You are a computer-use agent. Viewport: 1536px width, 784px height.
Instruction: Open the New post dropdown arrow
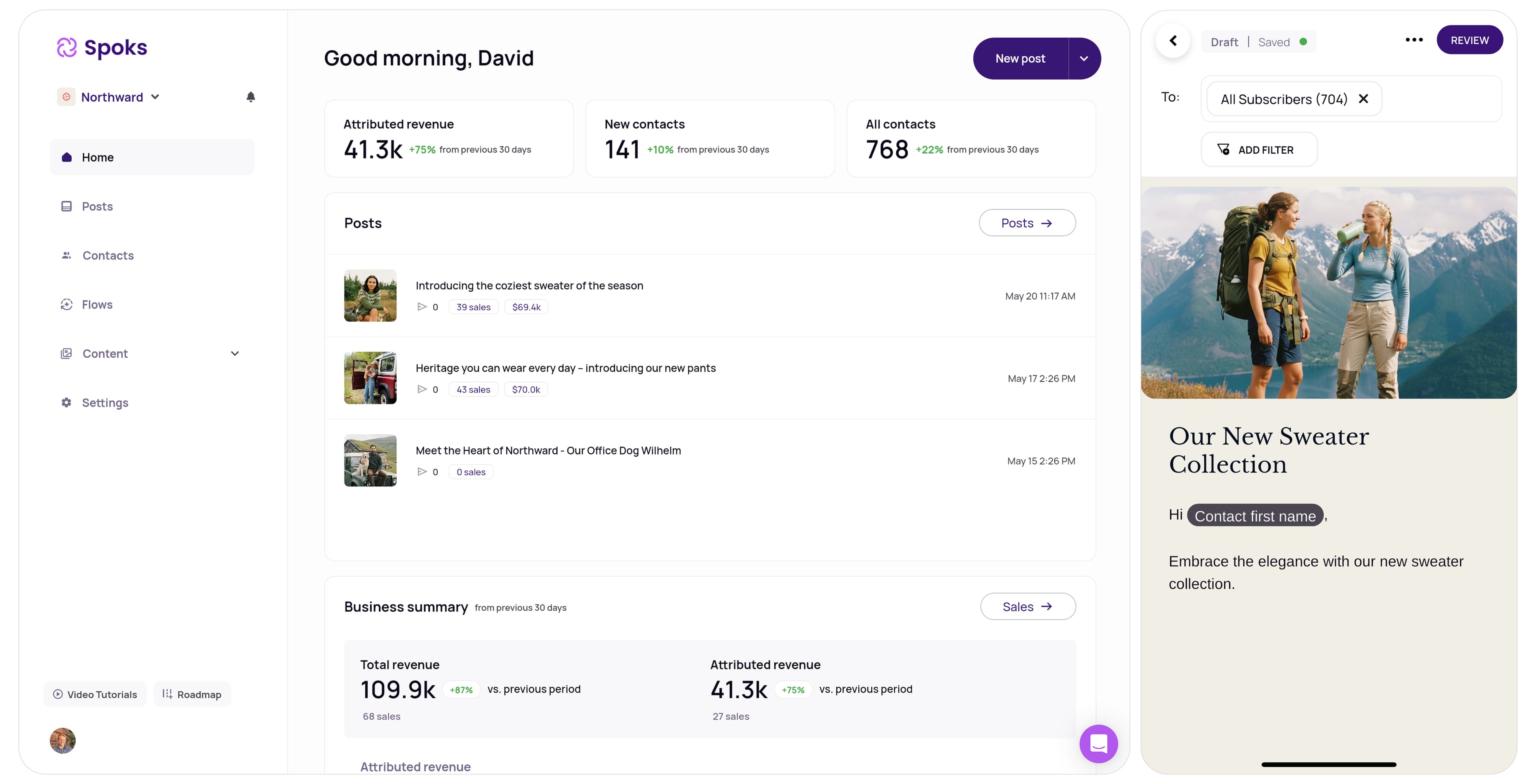pyautogui.click(x=1084, y=58)
